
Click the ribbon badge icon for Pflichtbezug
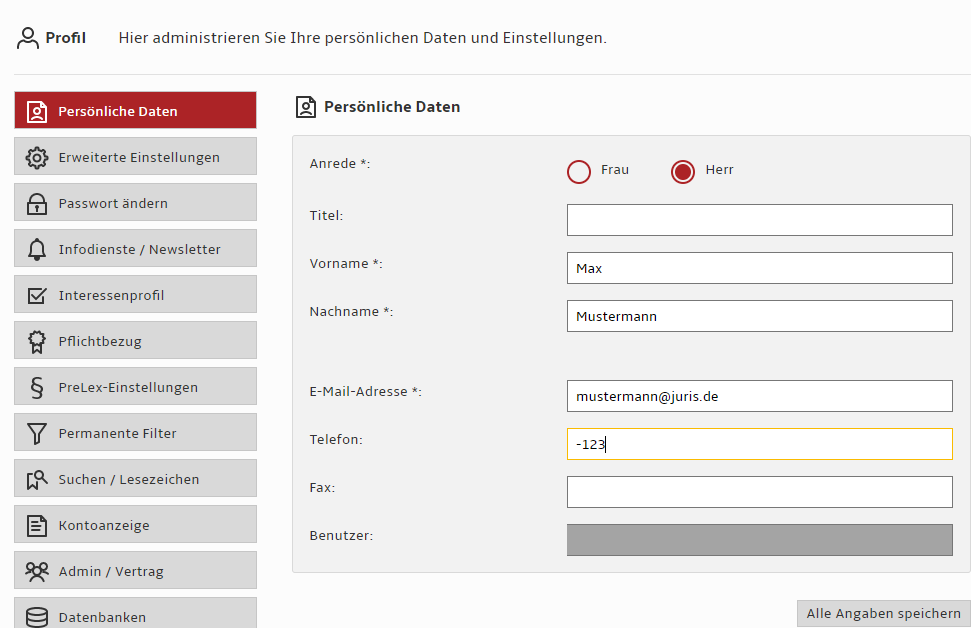point(37,341)
